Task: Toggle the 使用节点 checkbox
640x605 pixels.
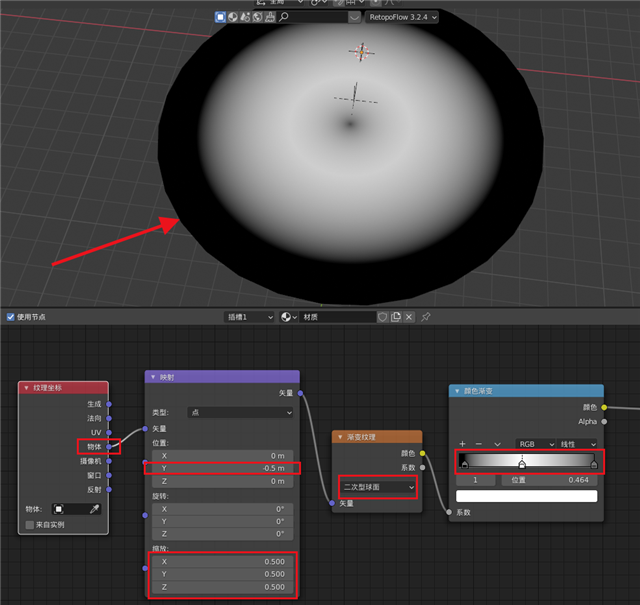Action: [x=11, y=317]
